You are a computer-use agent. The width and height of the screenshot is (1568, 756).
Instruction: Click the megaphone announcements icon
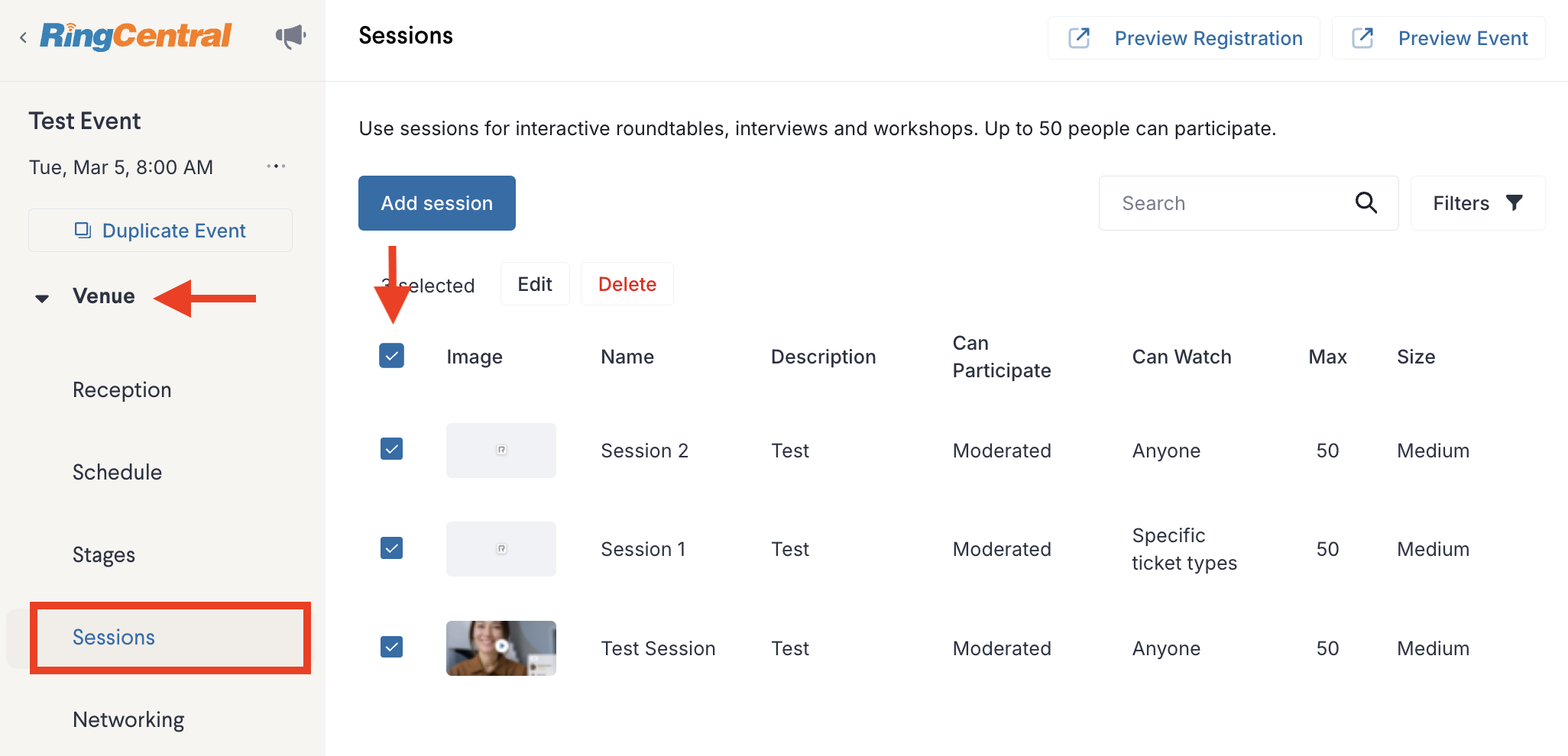pos(290,36)
